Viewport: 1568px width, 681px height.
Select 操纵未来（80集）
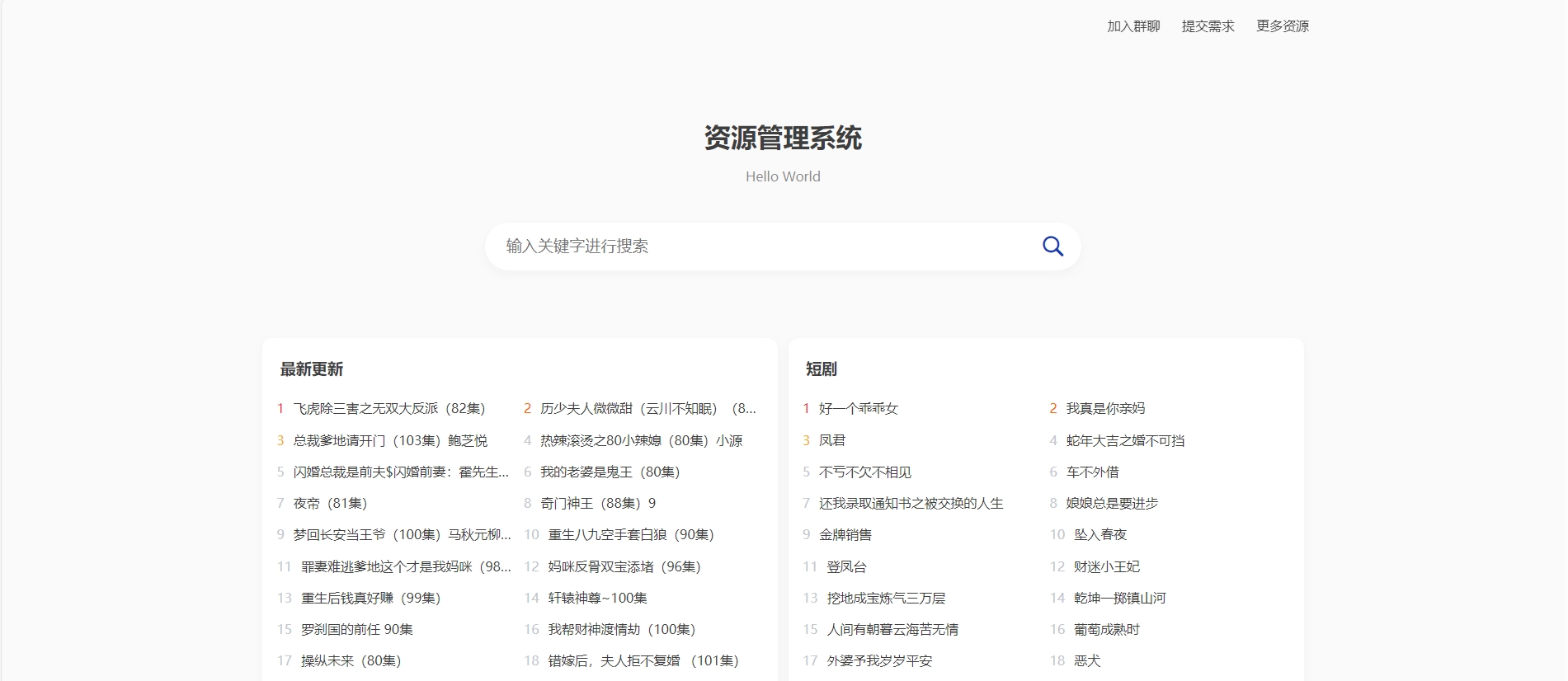point(351,660)
